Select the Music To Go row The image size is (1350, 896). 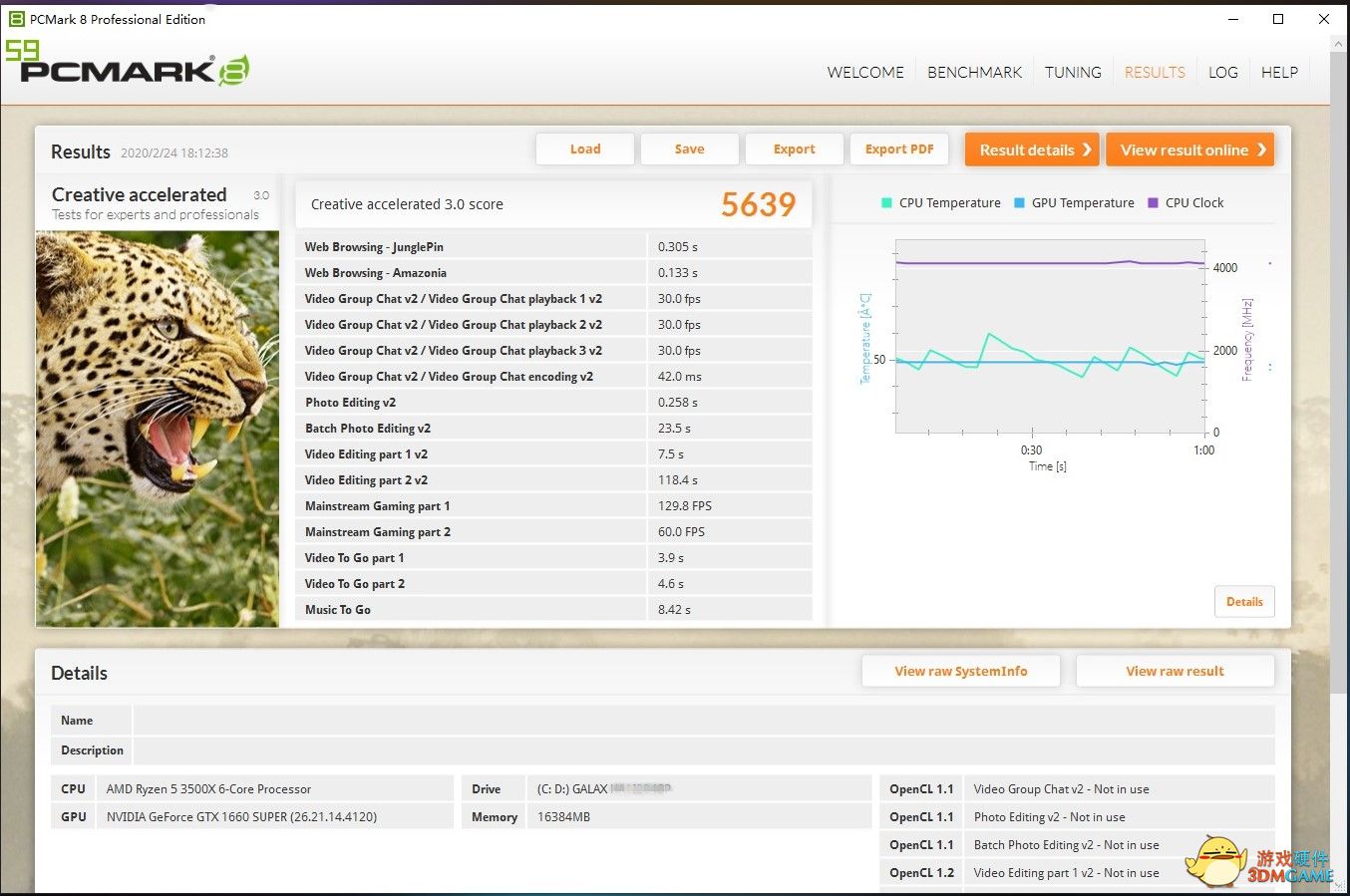[553, 609]
